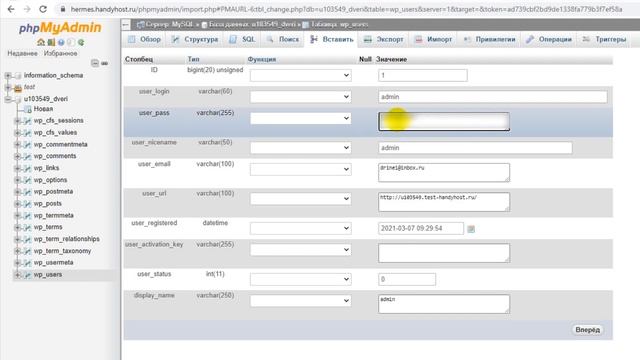This screenshot has height=360, width=640.
Task: Open function dropdown for user_email row
Action: point(300,169)
